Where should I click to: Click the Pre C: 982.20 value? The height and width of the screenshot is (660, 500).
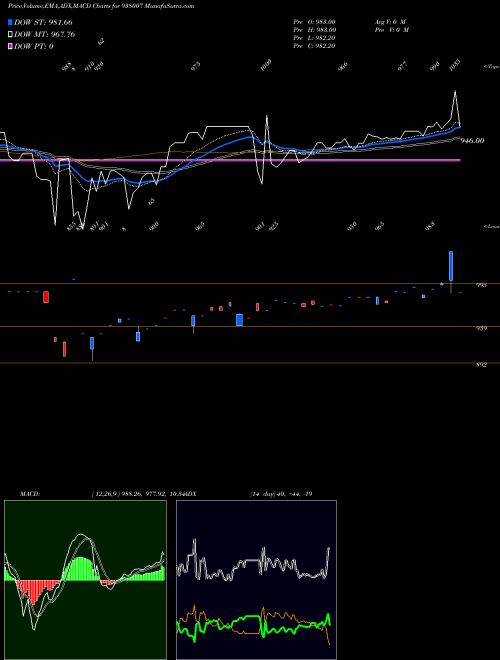(314, 46)
